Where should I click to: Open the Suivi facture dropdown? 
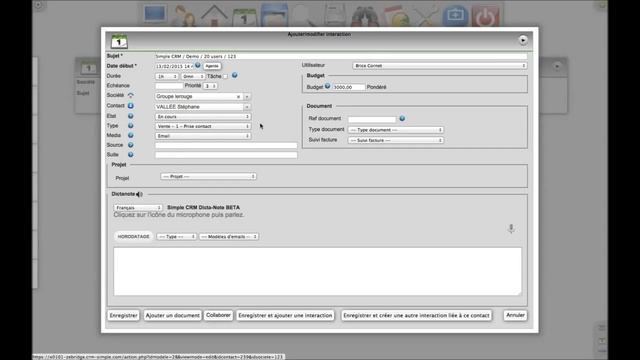[x=396, y=140]
